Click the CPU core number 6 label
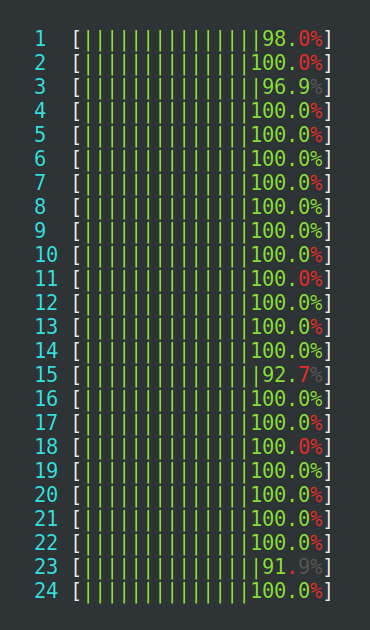 [40, 159]
